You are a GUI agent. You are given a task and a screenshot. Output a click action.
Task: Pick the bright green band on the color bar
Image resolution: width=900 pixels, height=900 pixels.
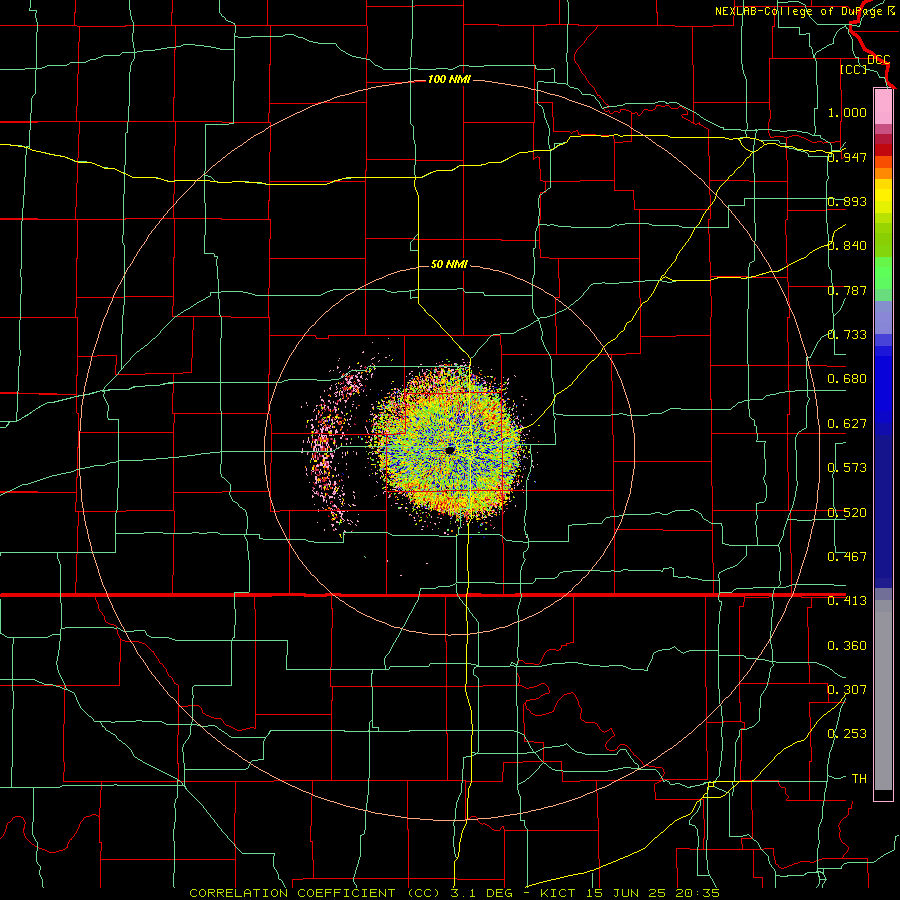click(x=883, y=273)
